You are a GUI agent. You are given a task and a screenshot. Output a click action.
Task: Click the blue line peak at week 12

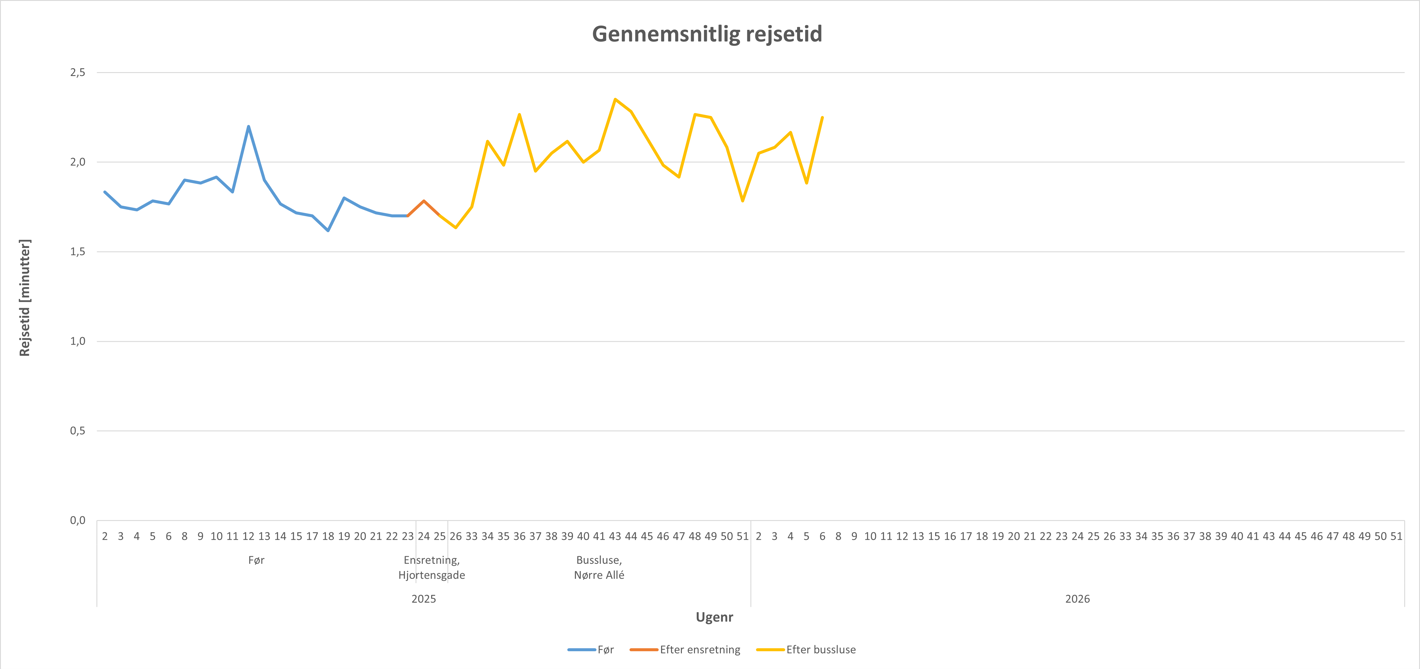pyautogui.click(x=248, y=126)
